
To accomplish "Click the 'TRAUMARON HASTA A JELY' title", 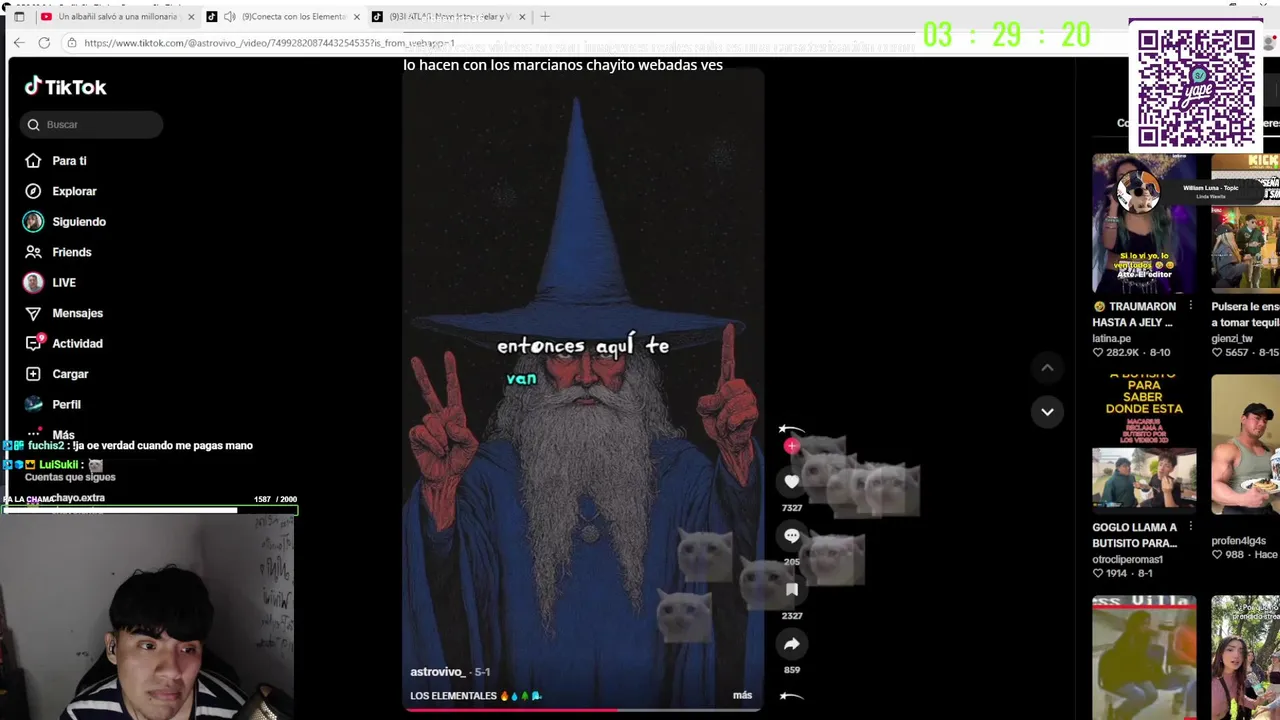I will point(1133,314).
